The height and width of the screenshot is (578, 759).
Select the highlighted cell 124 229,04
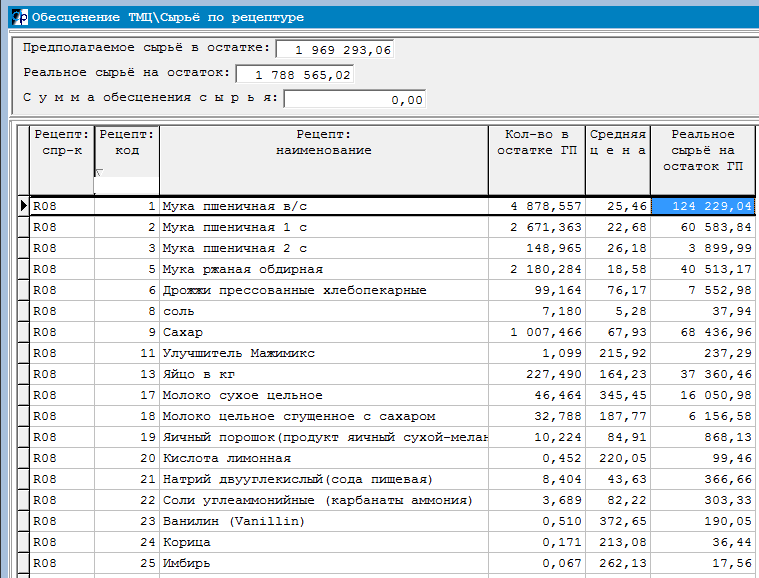click(702, 206)
